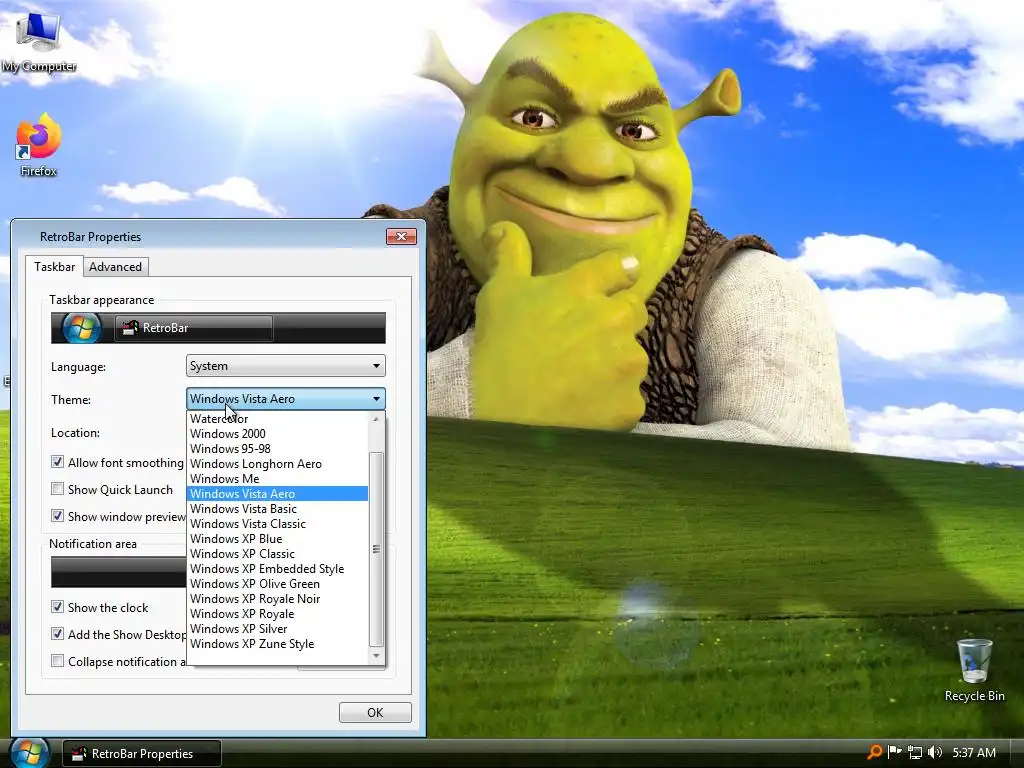Select Windows Vista Basic theme

click(x=278, y=509)
